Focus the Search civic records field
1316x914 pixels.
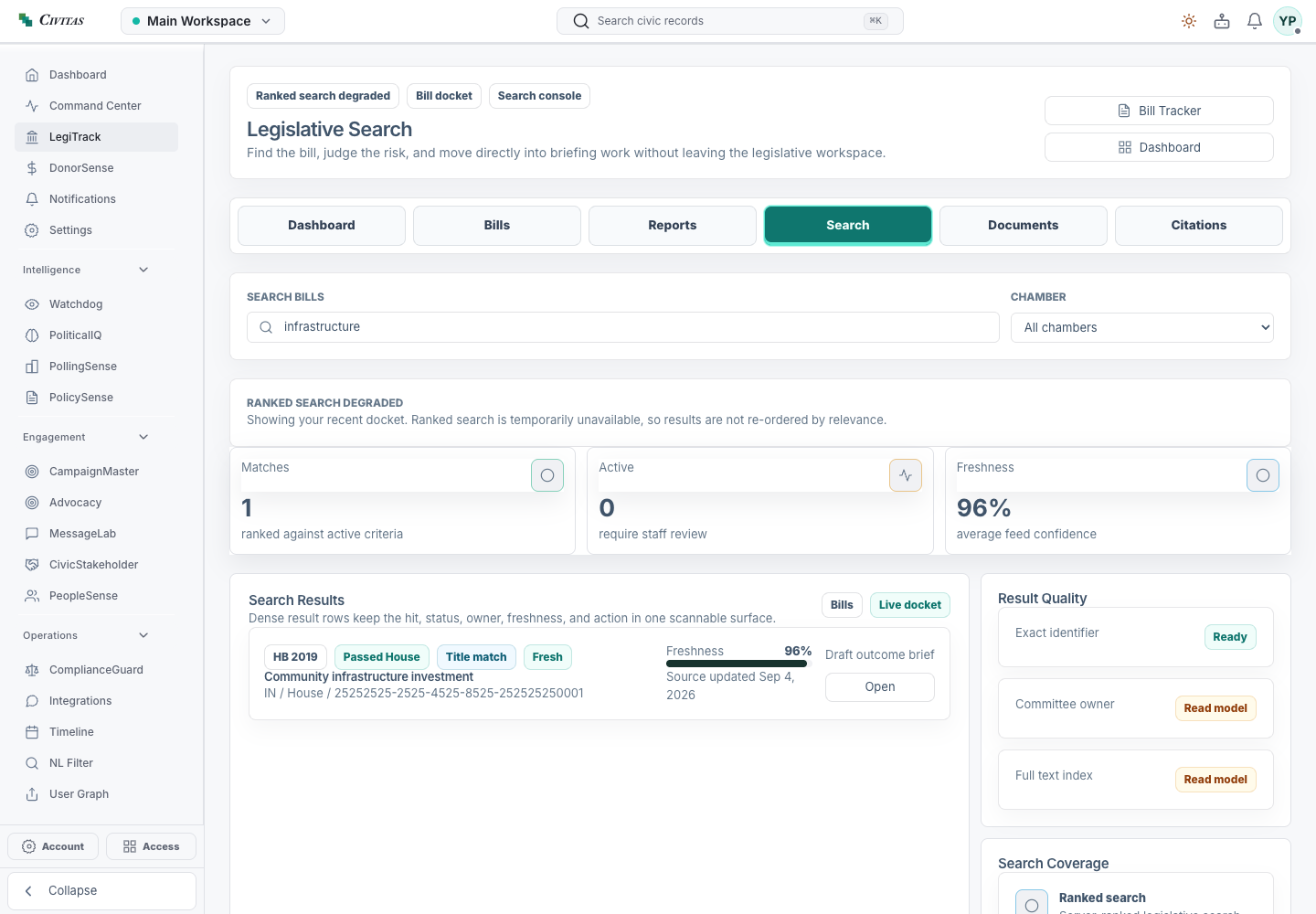(x=730, y=21)
